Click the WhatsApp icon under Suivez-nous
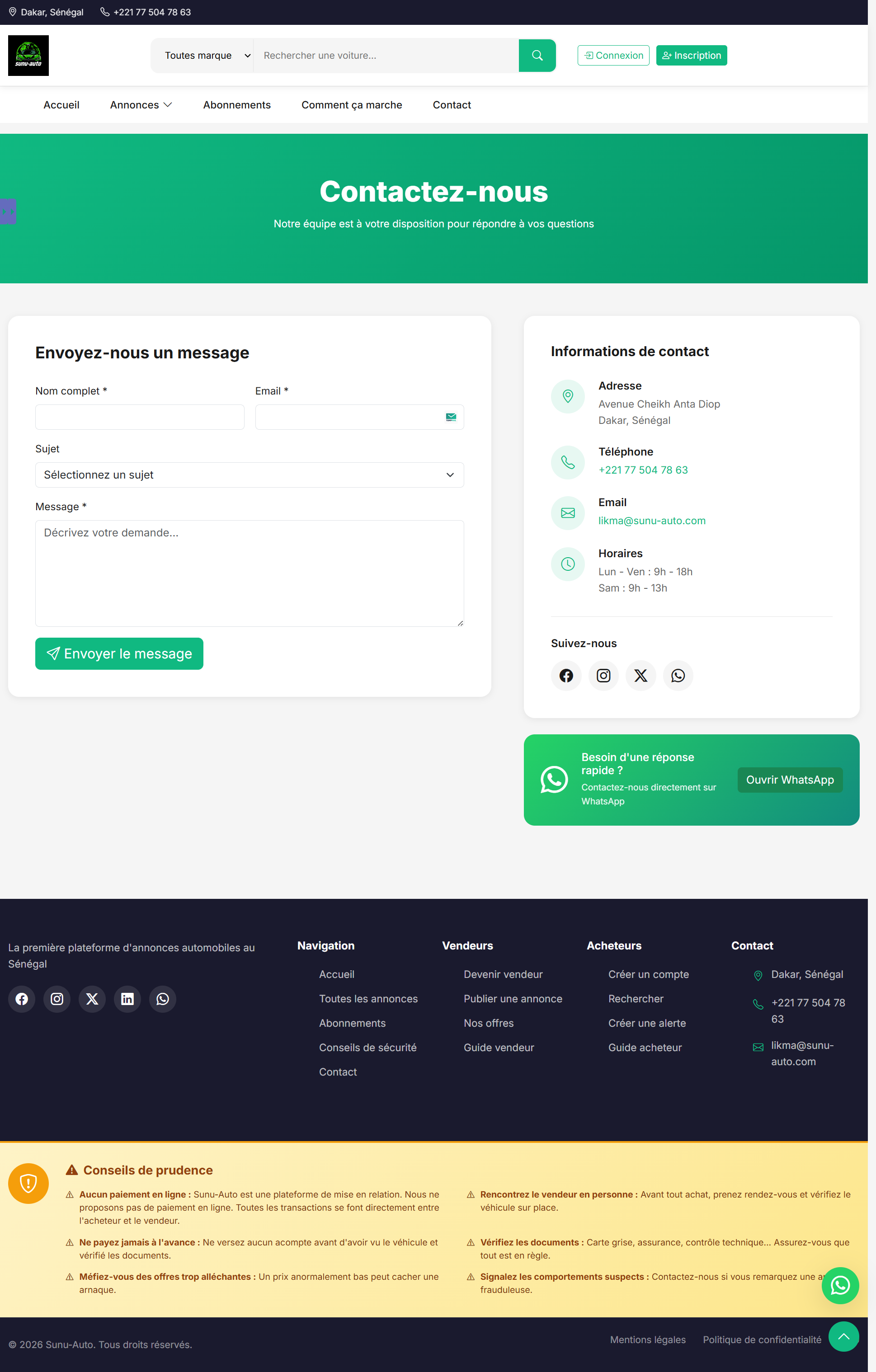Viewport: 876px width, 1372px height. (678, 676)
